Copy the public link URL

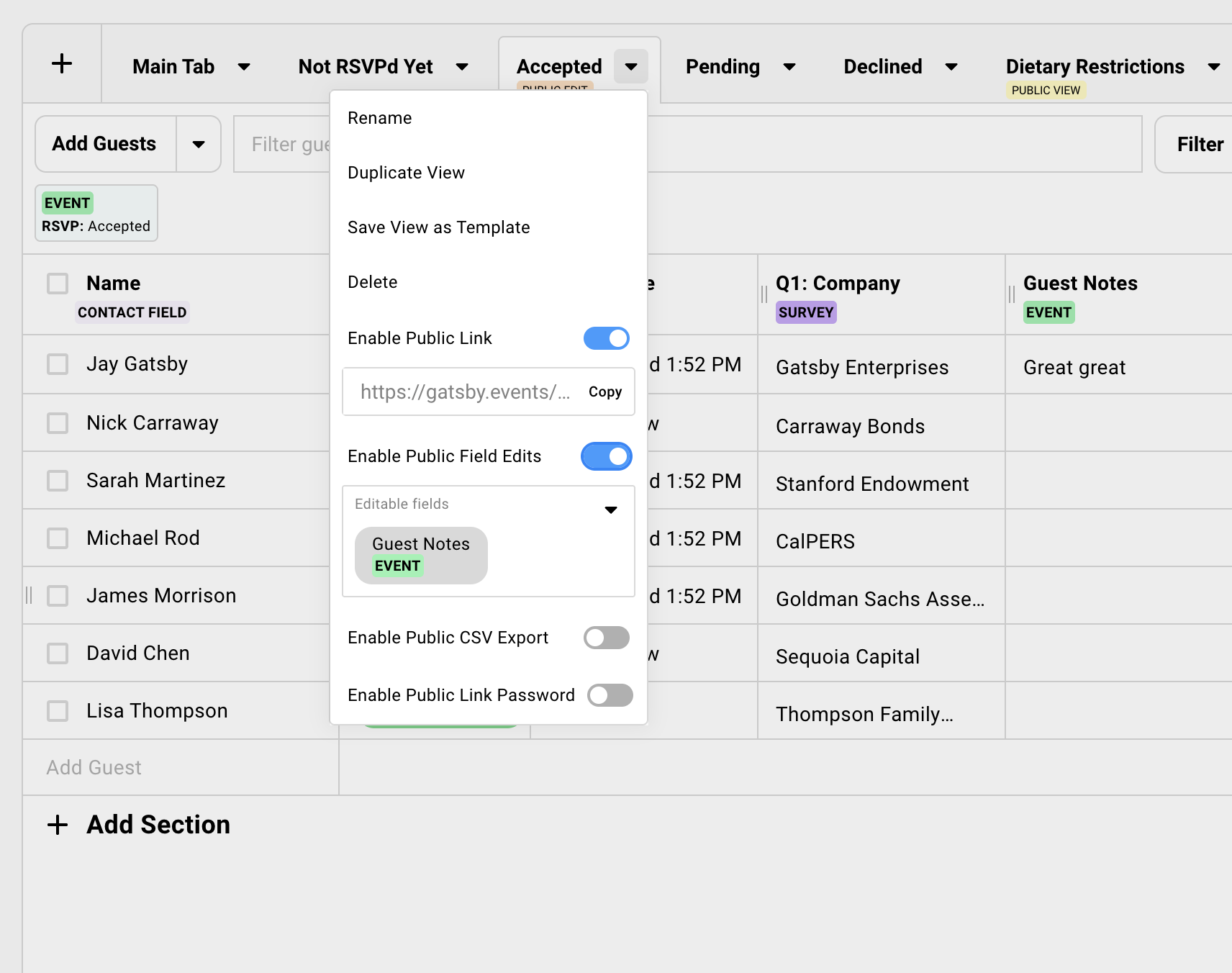(605, 392)
